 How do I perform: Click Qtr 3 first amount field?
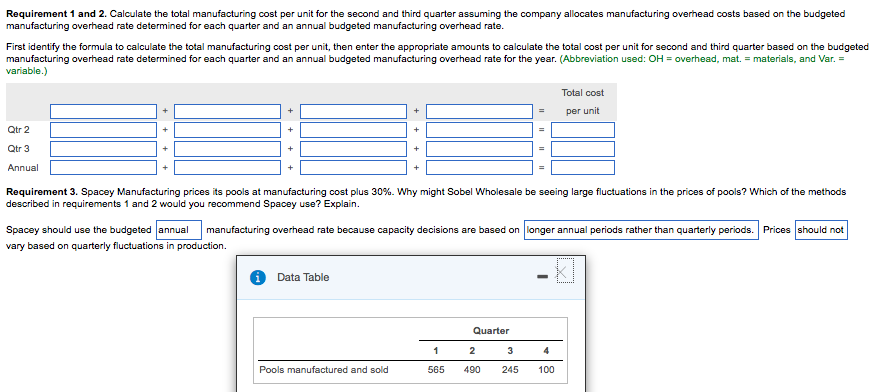pyautogui.click(x=103, y=149)
